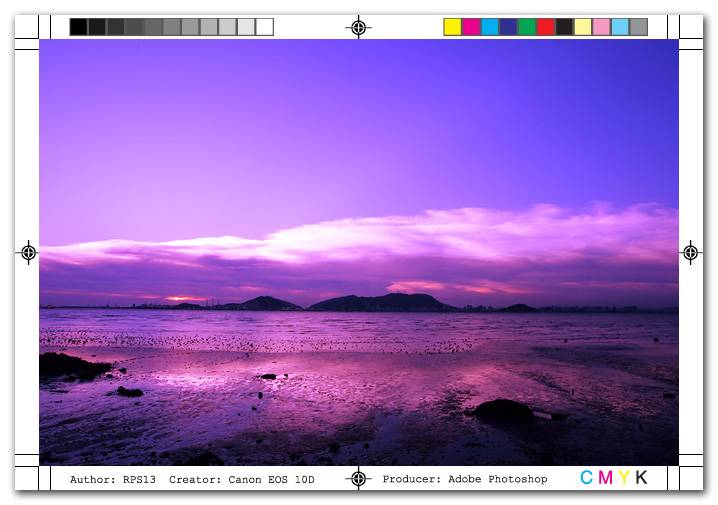This screenshot has height=505, width=718.
Task: Pick the gray swatch in the color bar
Action: (x=639, y=27)
